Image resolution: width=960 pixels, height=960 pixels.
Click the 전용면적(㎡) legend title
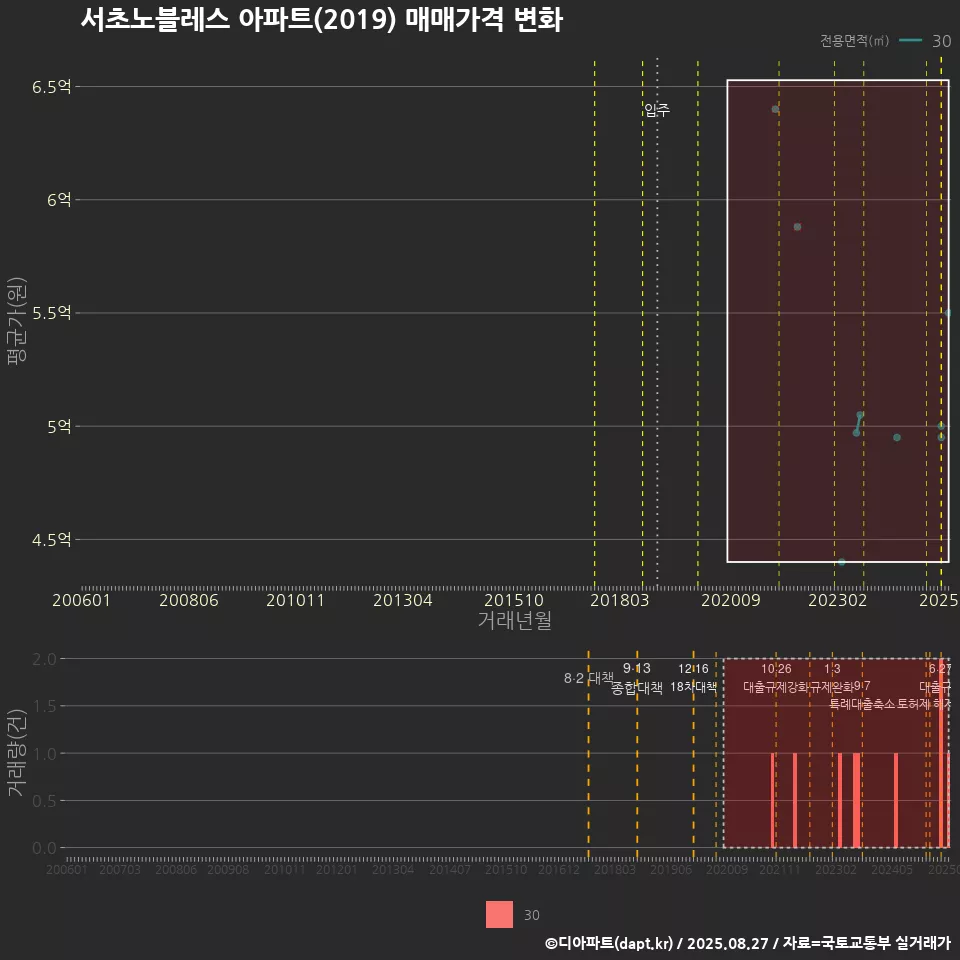click(x=854, y=41)
